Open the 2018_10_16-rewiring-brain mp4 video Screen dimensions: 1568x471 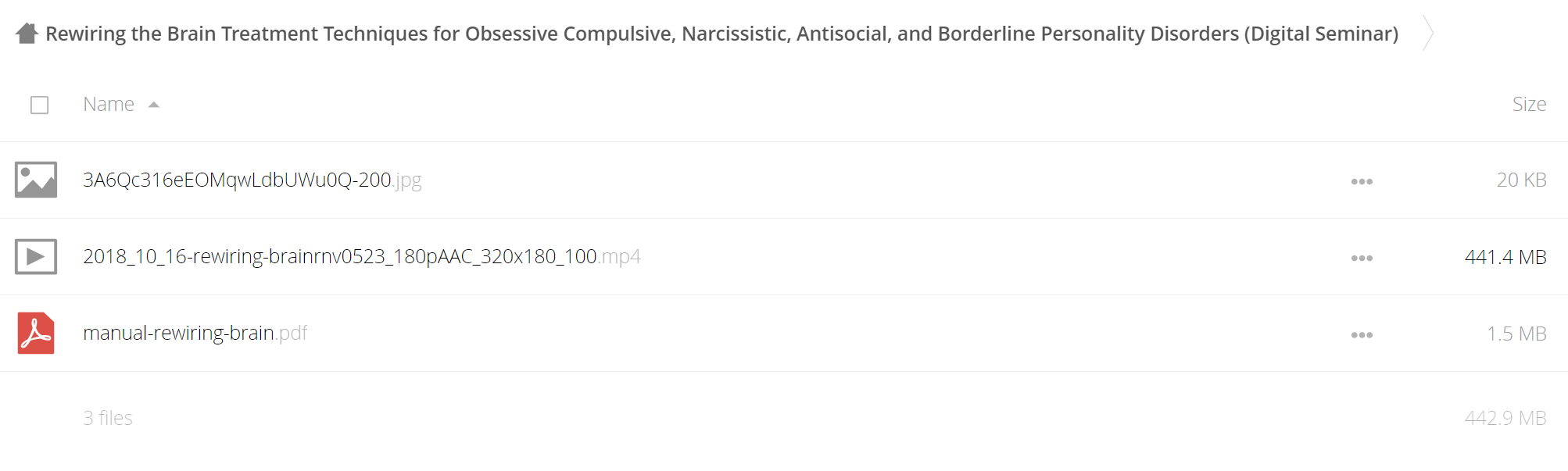[362, 256]
